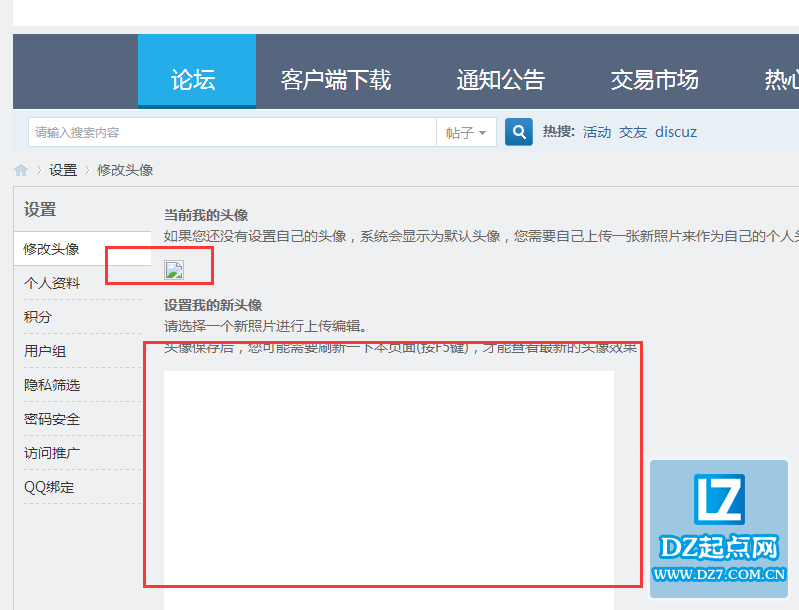Open QQ绑定 in settings sidebar

pyautogui.click(x=49, y=487)
